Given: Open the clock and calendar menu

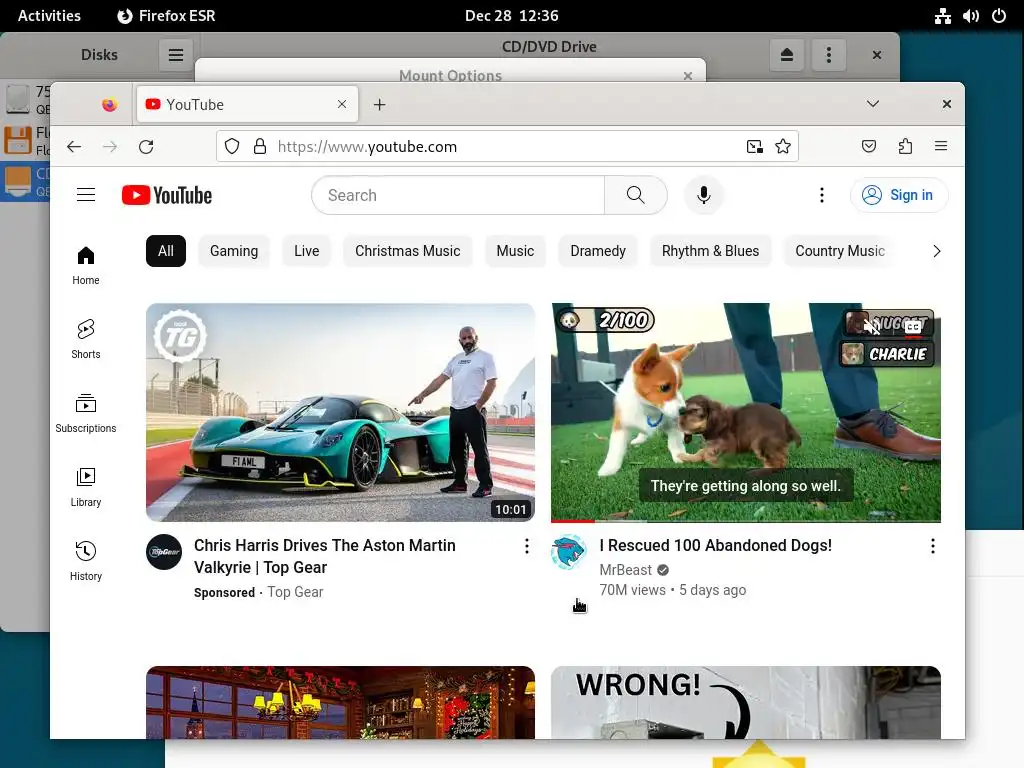Looking at the screenshot, I should point(511,16).
